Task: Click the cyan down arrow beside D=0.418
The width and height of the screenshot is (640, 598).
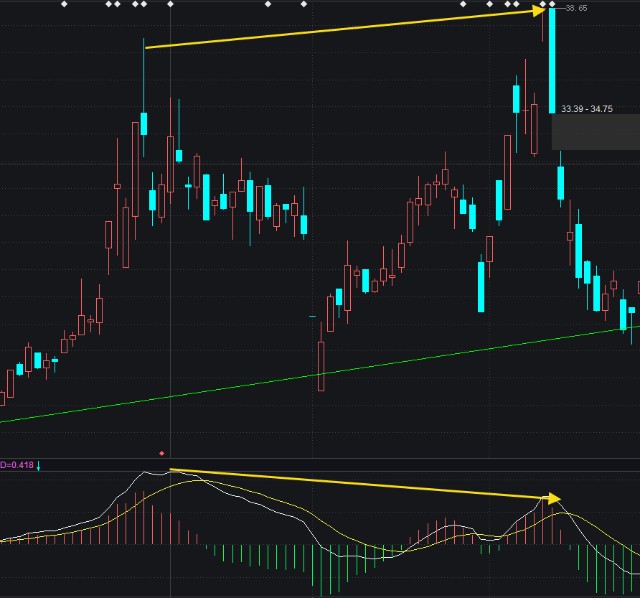Action: point(38,465)
